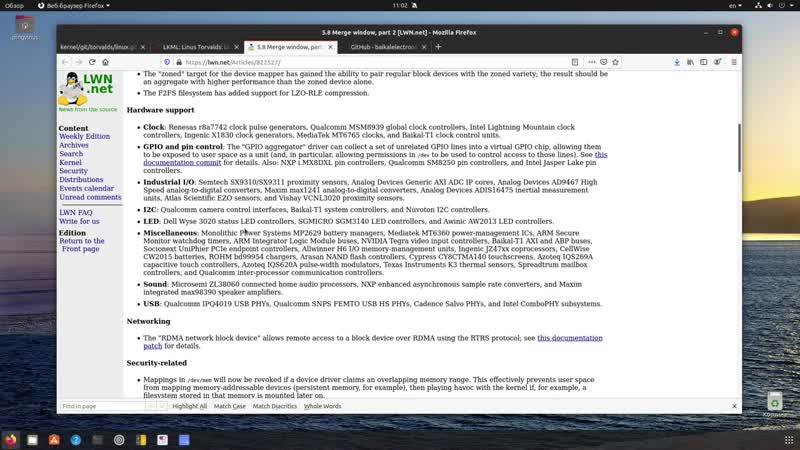The image size is (800, 450).
Task: Open the Firefox app menu in top bar
Action: click(74, 5)
